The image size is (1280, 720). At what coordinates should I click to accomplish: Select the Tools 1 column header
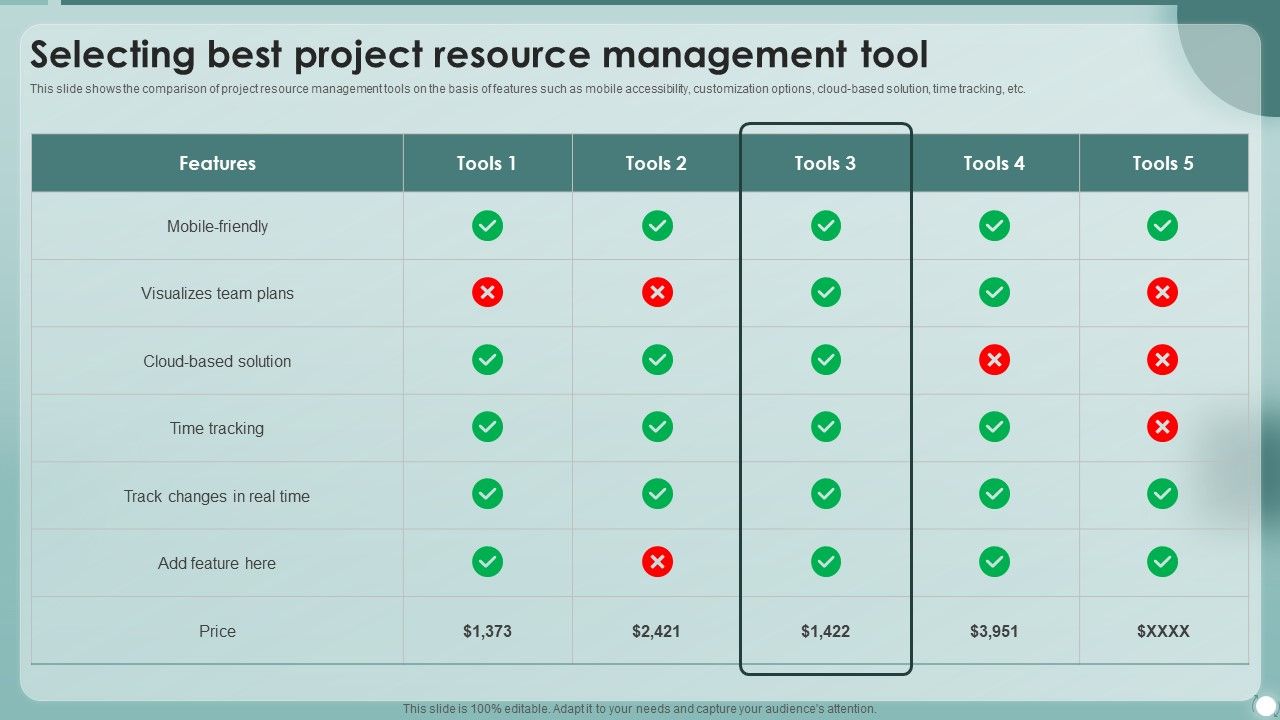487,163
